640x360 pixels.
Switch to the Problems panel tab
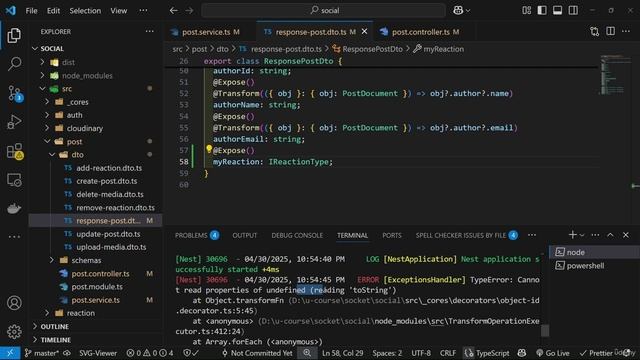[197, 236]
